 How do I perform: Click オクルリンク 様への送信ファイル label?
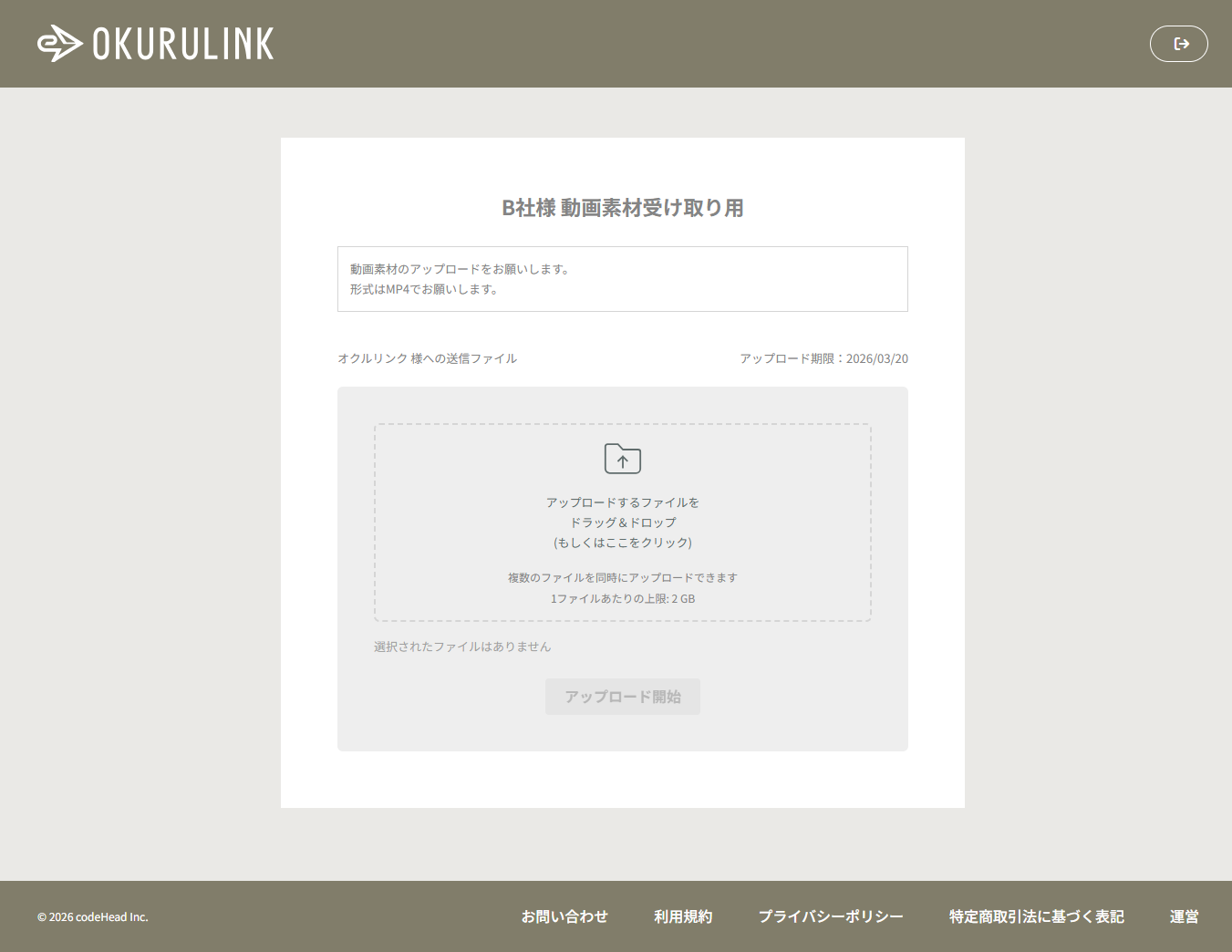click(427, 358)
